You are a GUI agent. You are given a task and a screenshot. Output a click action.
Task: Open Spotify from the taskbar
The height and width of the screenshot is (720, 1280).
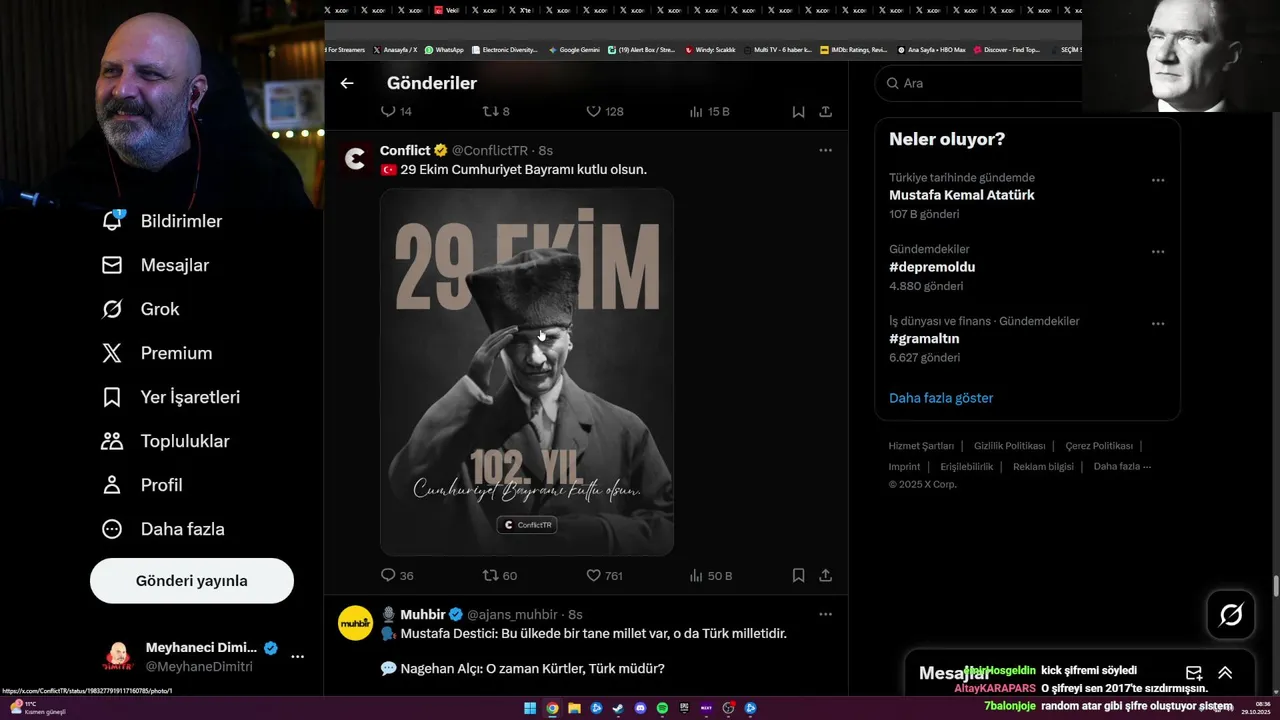tap(662, 708)
